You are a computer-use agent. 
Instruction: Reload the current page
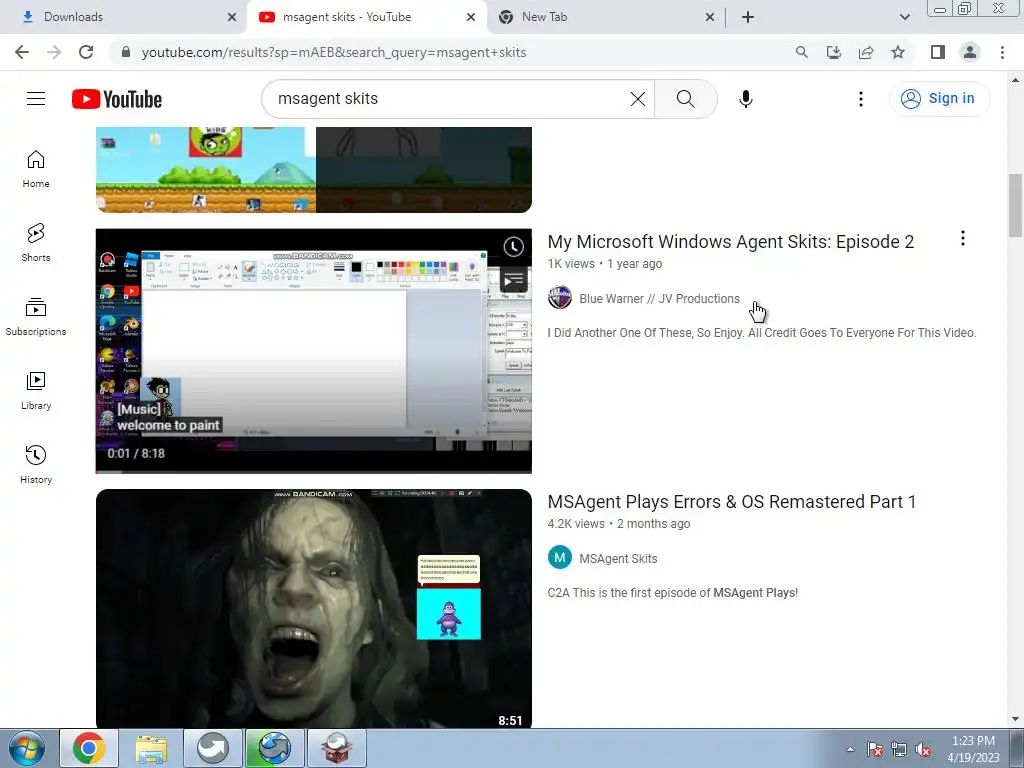pyautogui.click(x=86, y=52)
